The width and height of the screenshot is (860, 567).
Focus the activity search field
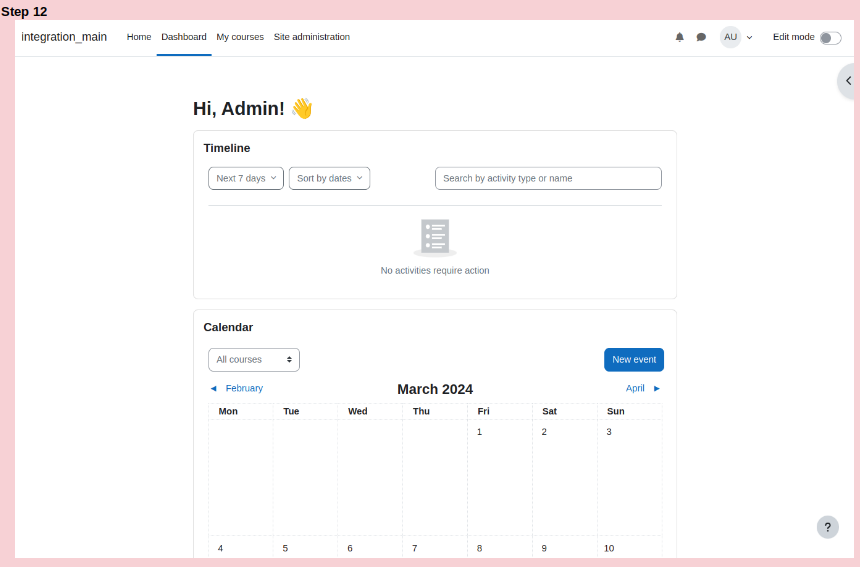(x=548, y=178)
